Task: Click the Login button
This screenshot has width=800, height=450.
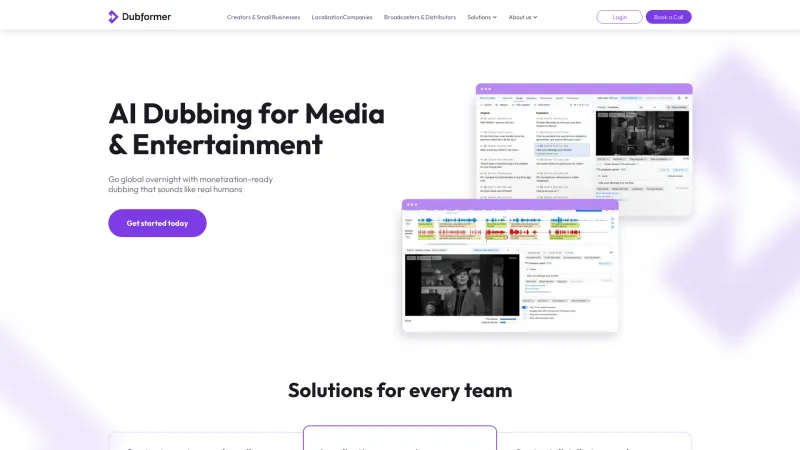Action: (x=619, y=17)
